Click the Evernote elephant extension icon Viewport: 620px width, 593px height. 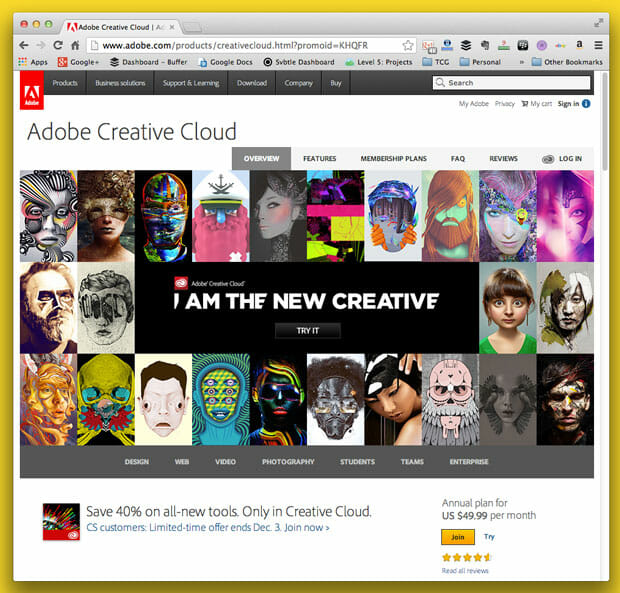tap(485, 45)
